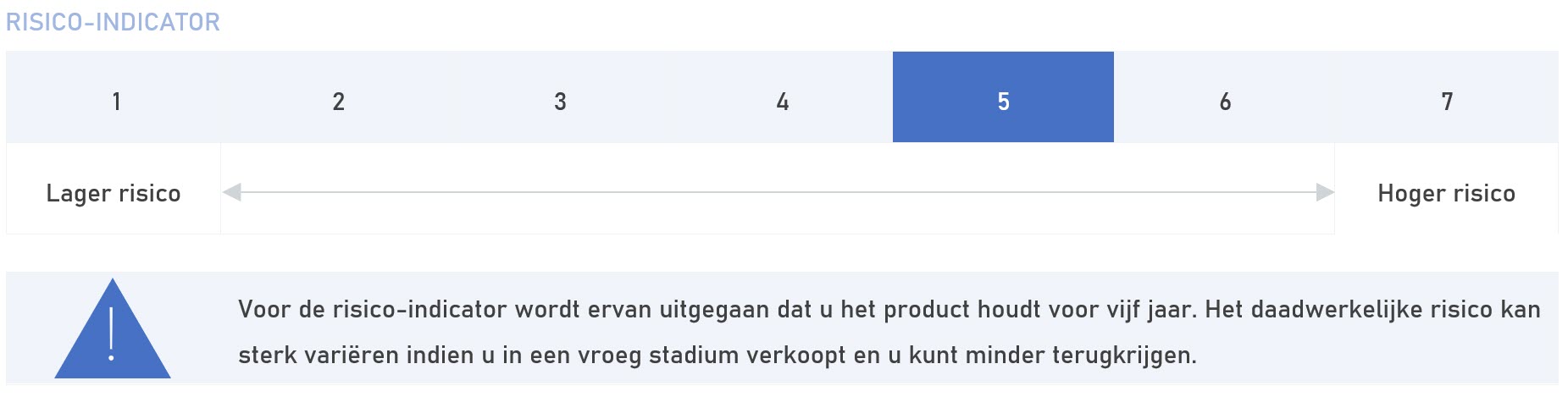Viewport: 1568px width, 397px height.
Task: Click the Lager risico label
Action: [114, 194]
